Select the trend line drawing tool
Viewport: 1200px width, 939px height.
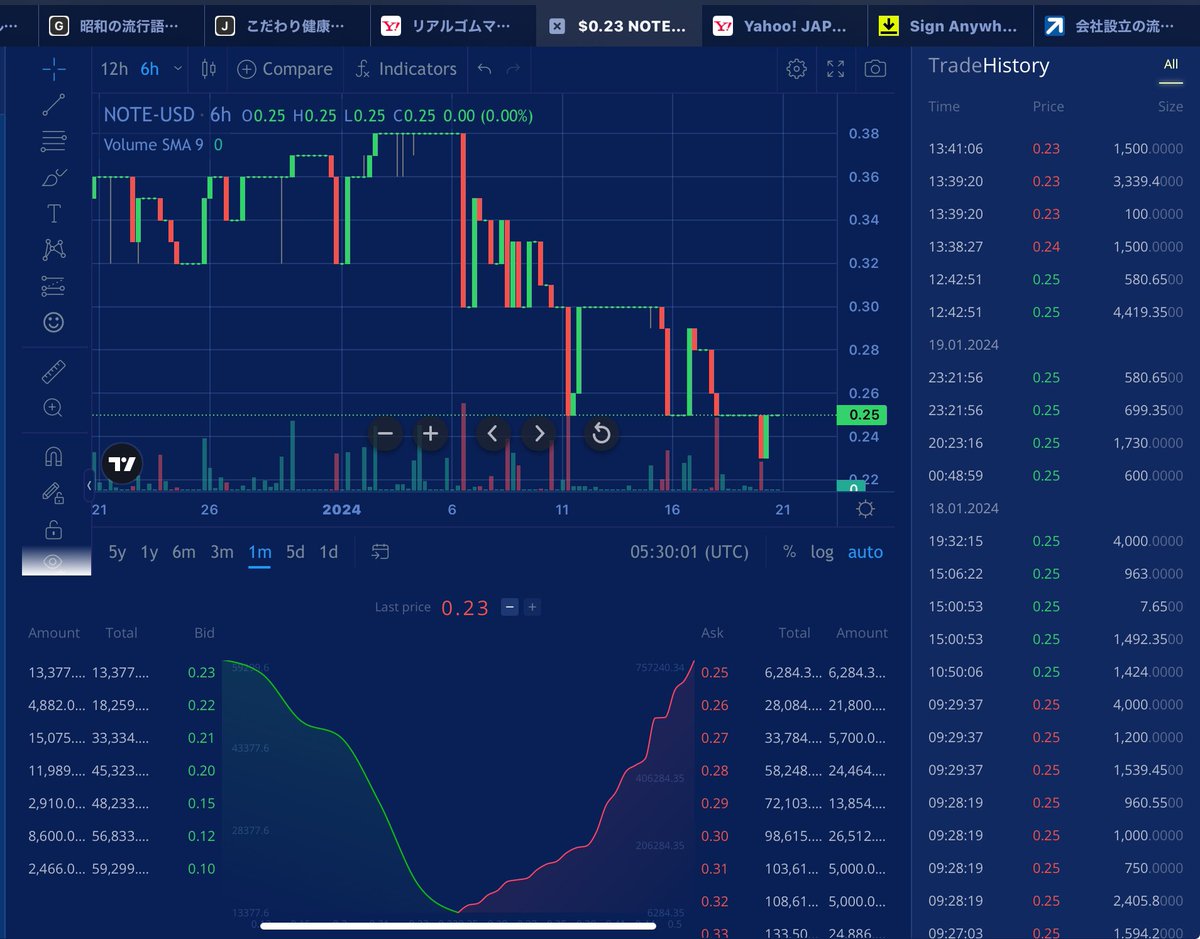(54, 104)
